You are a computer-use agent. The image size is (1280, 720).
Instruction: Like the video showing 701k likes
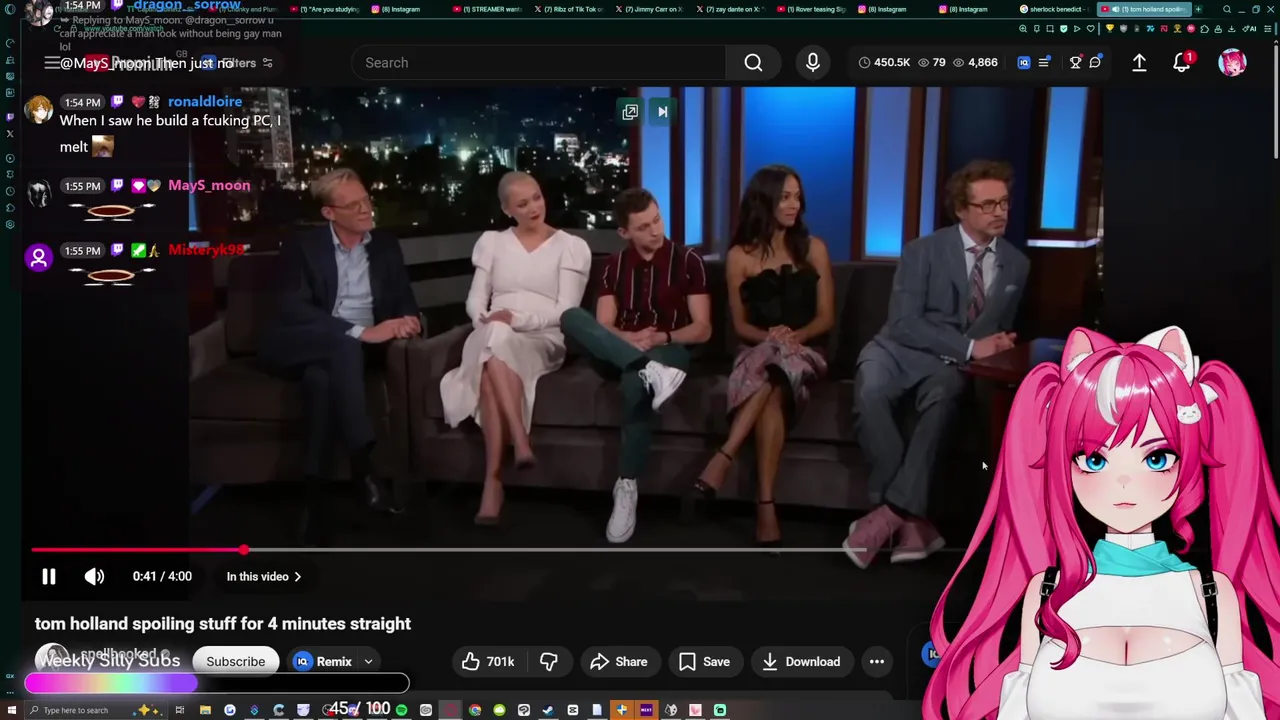tap(488, 662)
